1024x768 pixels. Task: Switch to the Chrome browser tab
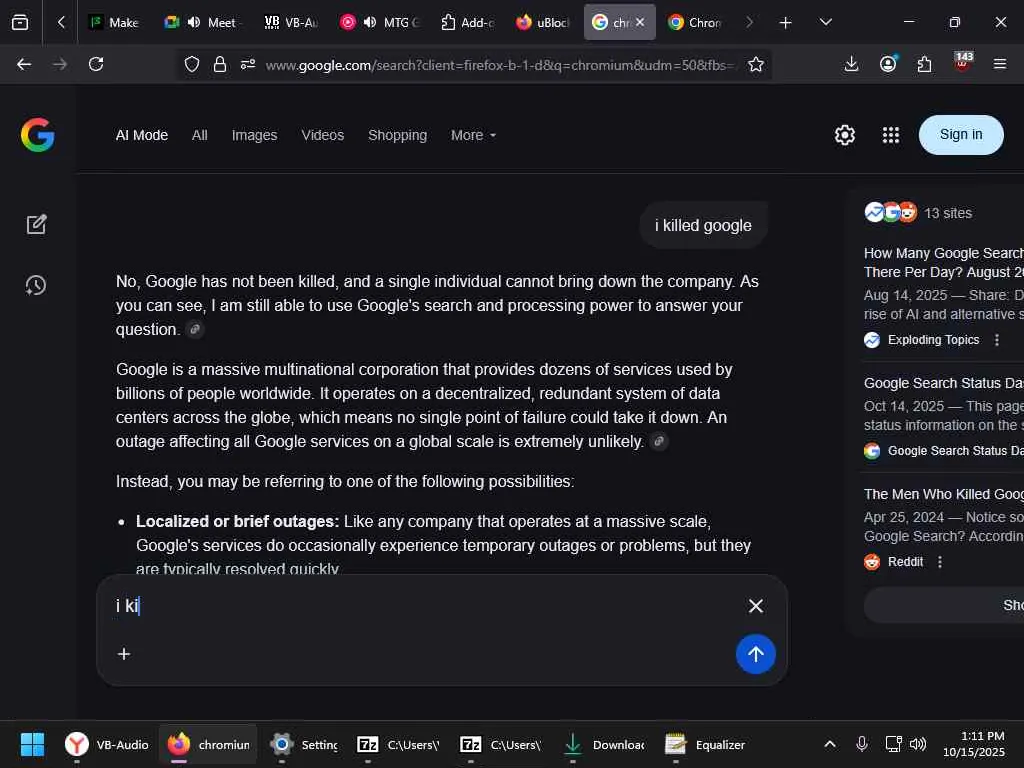(x=696, y=22)
